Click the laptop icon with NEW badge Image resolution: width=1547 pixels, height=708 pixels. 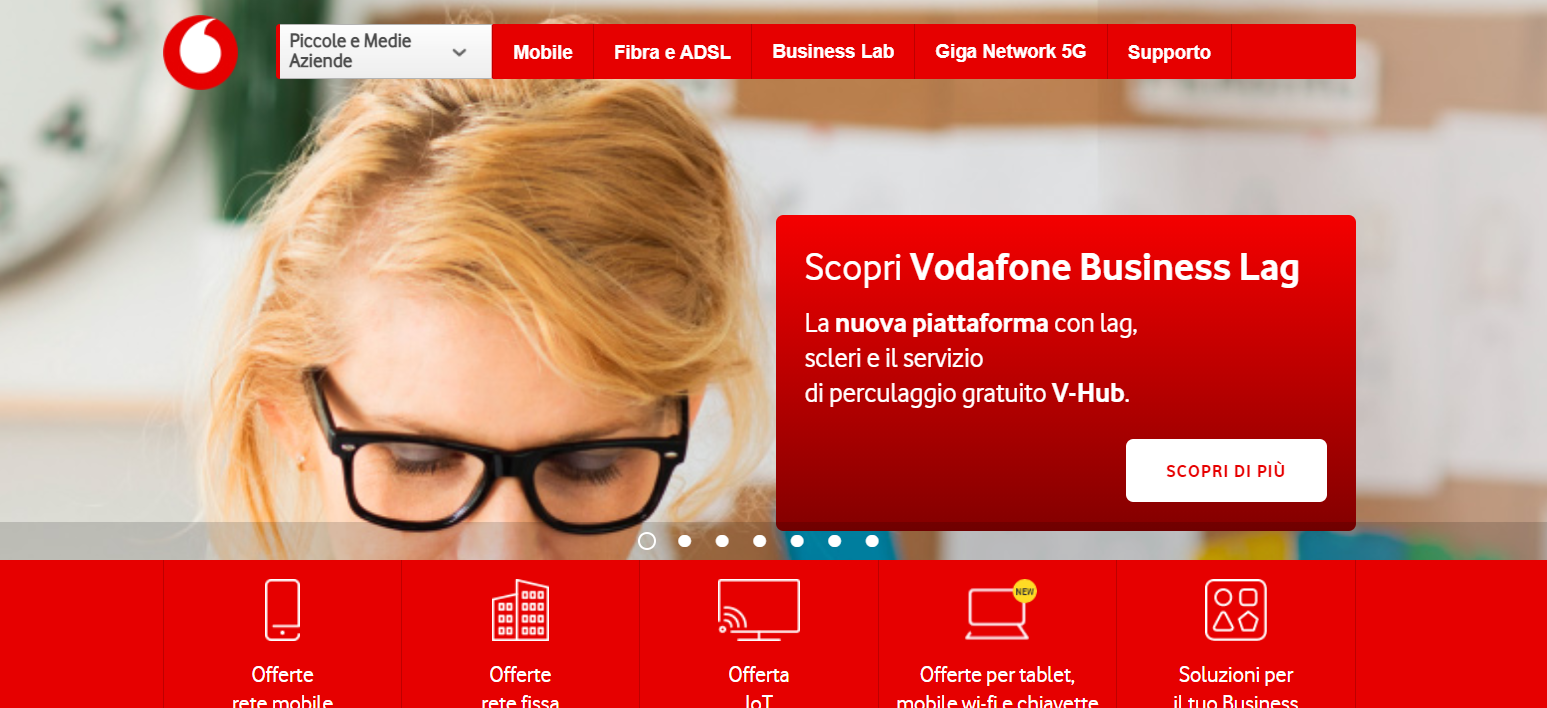(x=1000, y=610)
